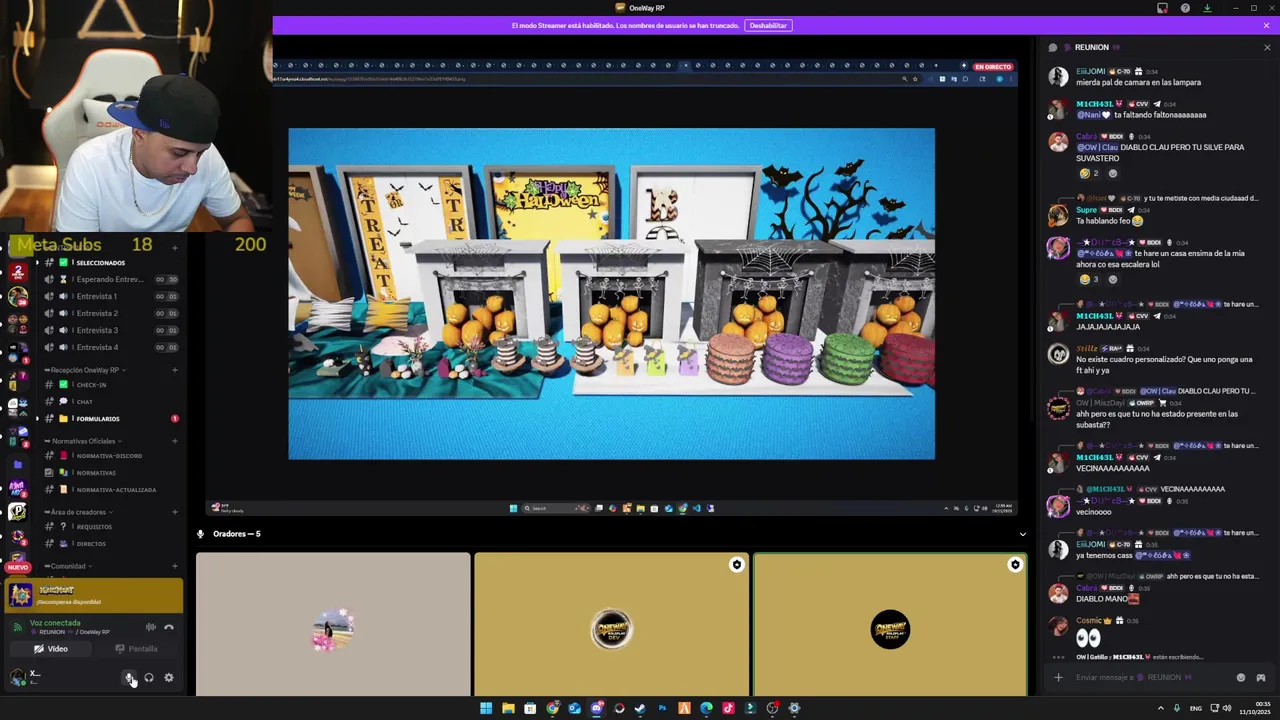1280x720 pixels.
Task: Open the Discord inbox icon in the title bar
Action: [x=1162, y=8]
